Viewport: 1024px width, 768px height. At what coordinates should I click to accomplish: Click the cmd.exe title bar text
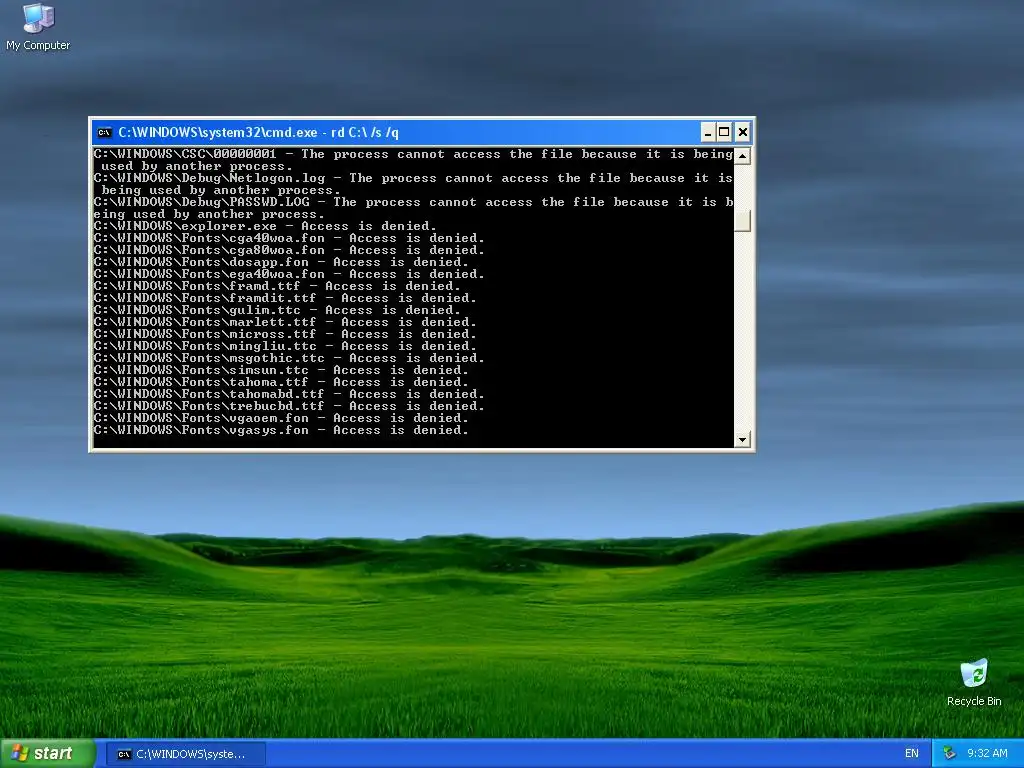(x=258, y=133)
